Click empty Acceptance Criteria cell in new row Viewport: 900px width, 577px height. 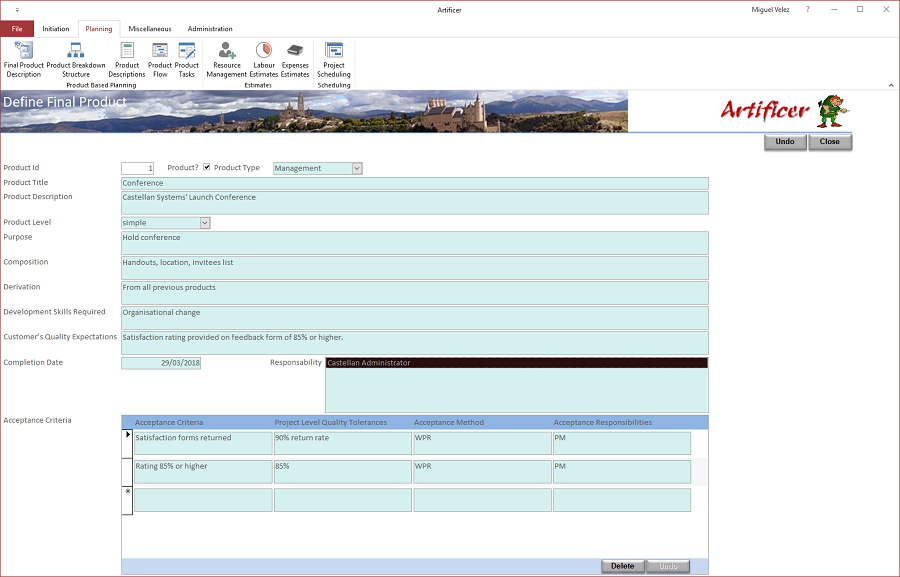coord(203,500)
